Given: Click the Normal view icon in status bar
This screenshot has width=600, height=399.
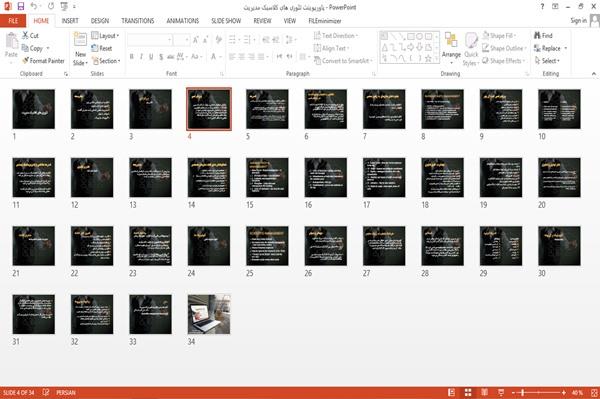Looking at the screenshot, I should click(x=452, y=392).
